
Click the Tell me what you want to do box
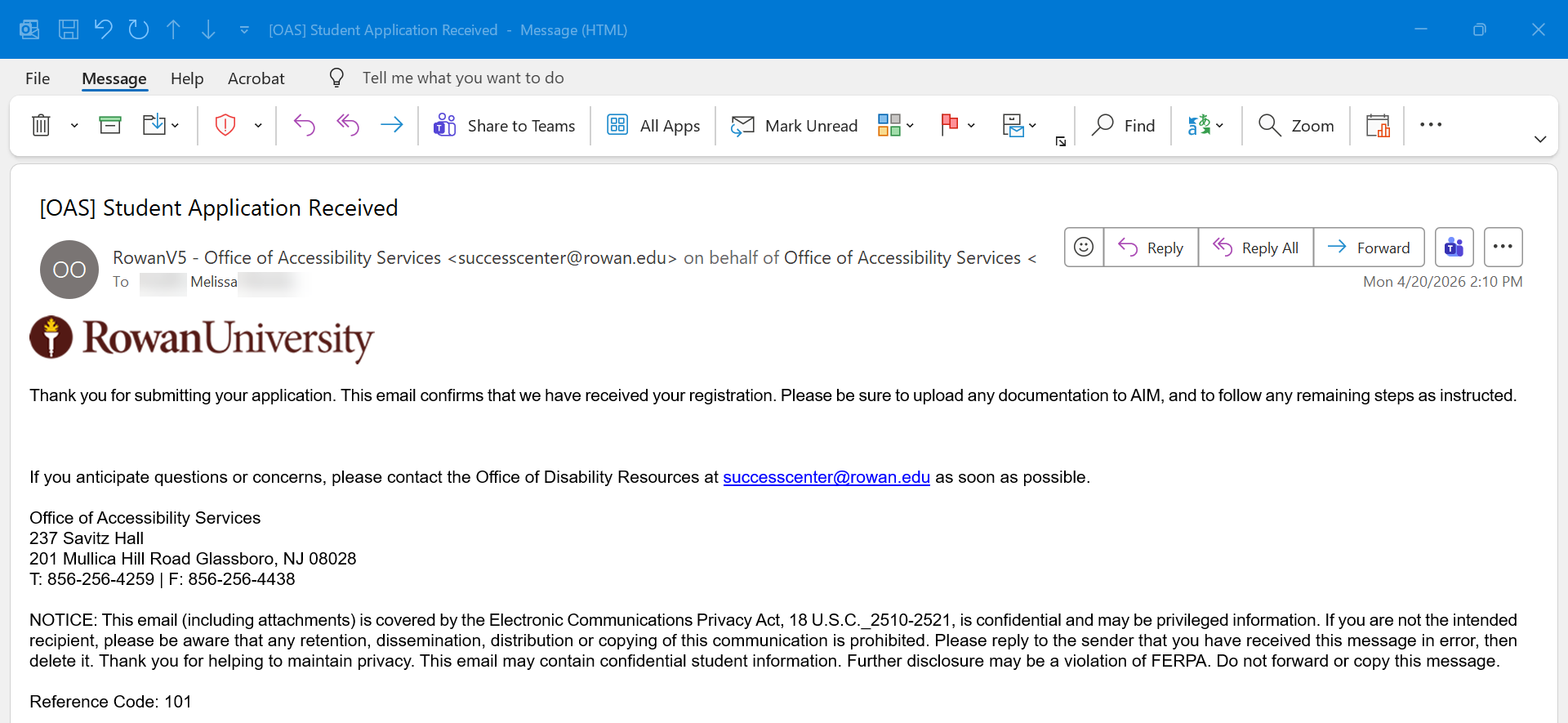463,78
